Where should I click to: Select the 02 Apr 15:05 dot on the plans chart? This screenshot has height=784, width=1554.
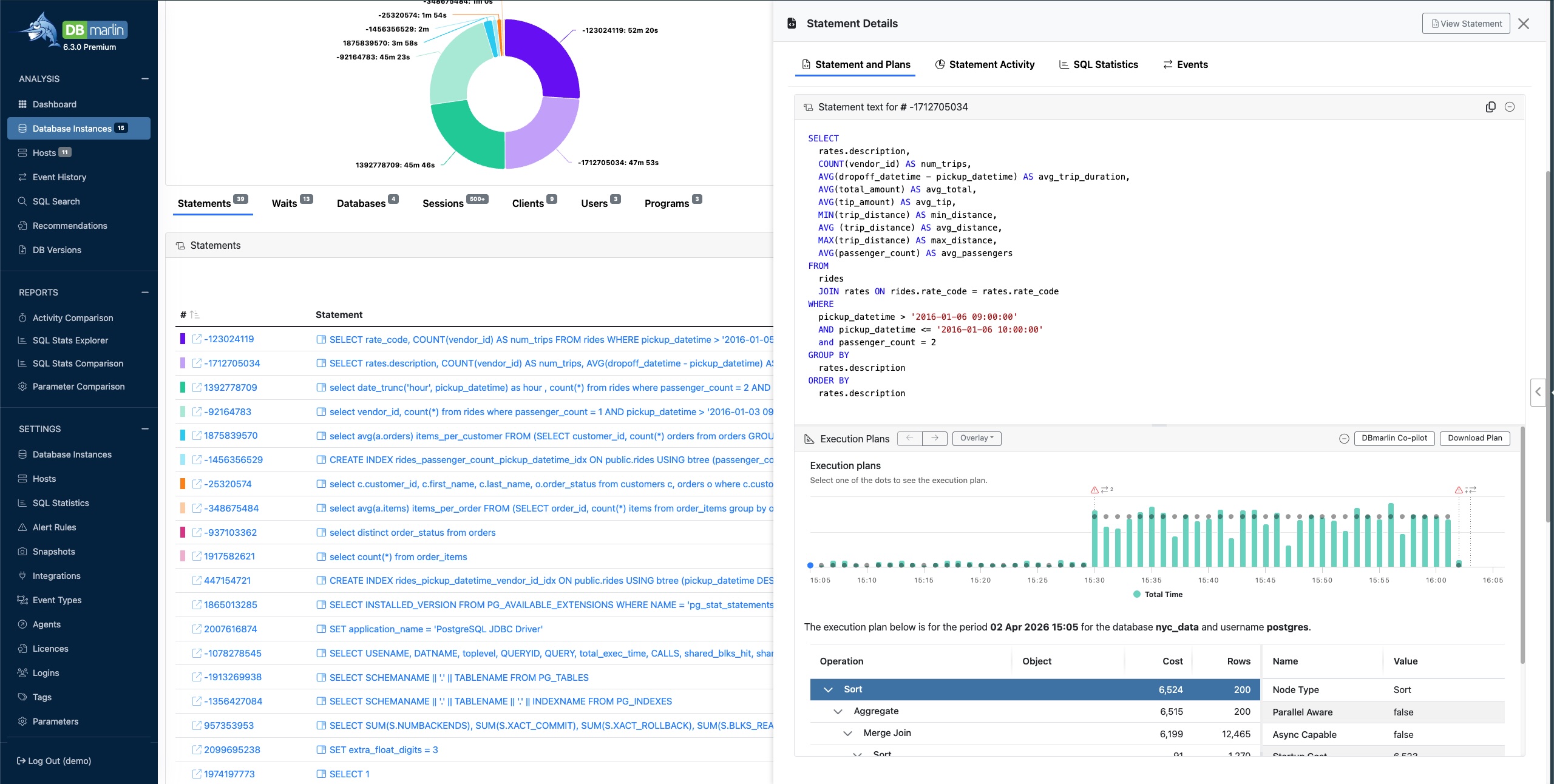[x=810, y=566]
